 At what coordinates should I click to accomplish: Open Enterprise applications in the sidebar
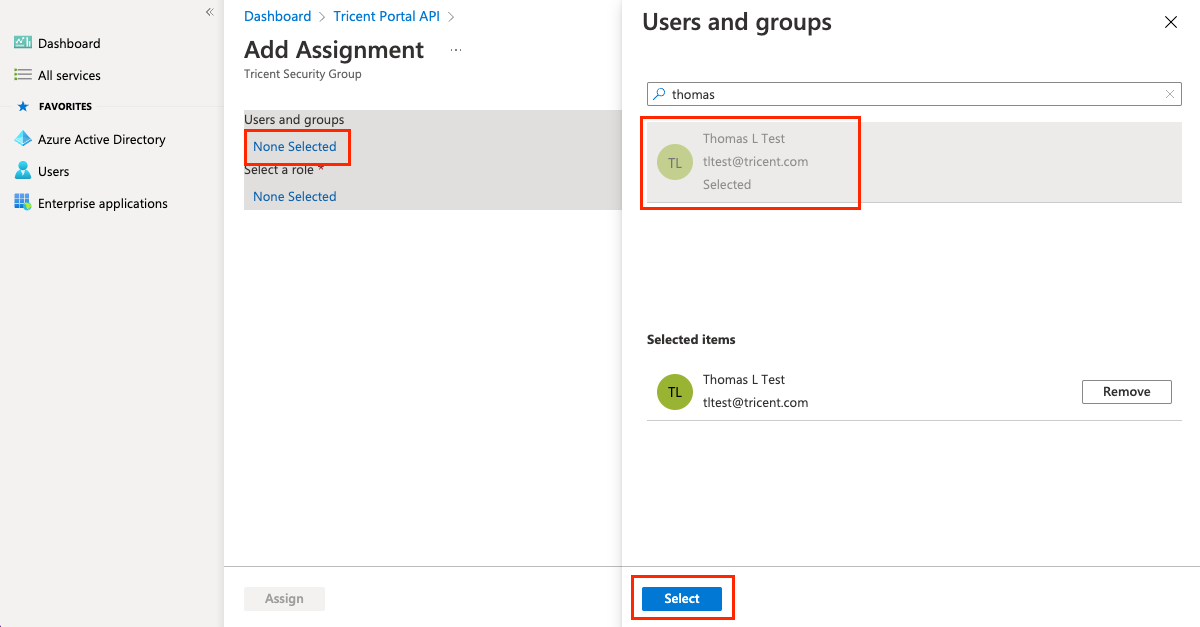103,203
